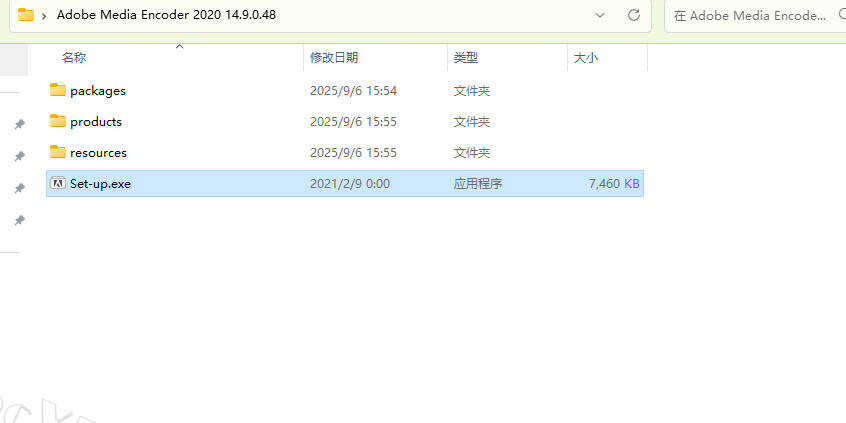This screenshot has height=423, width=846.
Task: Click packages date 2025/9/6 15:54
Action: (x=353, y=91)
